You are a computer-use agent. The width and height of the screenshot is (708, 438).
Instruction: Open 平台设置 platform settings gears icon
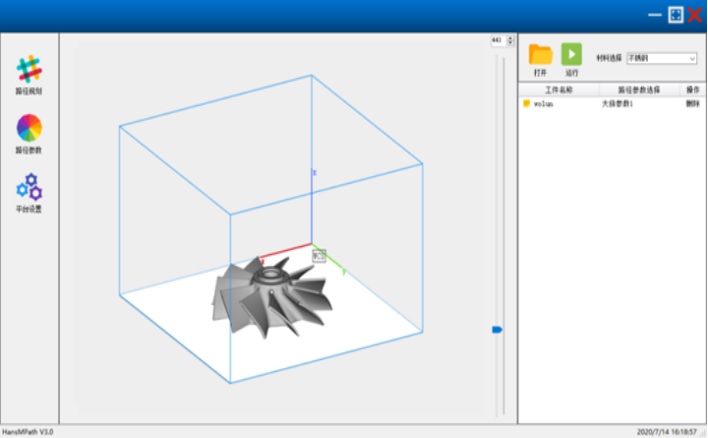29,187
